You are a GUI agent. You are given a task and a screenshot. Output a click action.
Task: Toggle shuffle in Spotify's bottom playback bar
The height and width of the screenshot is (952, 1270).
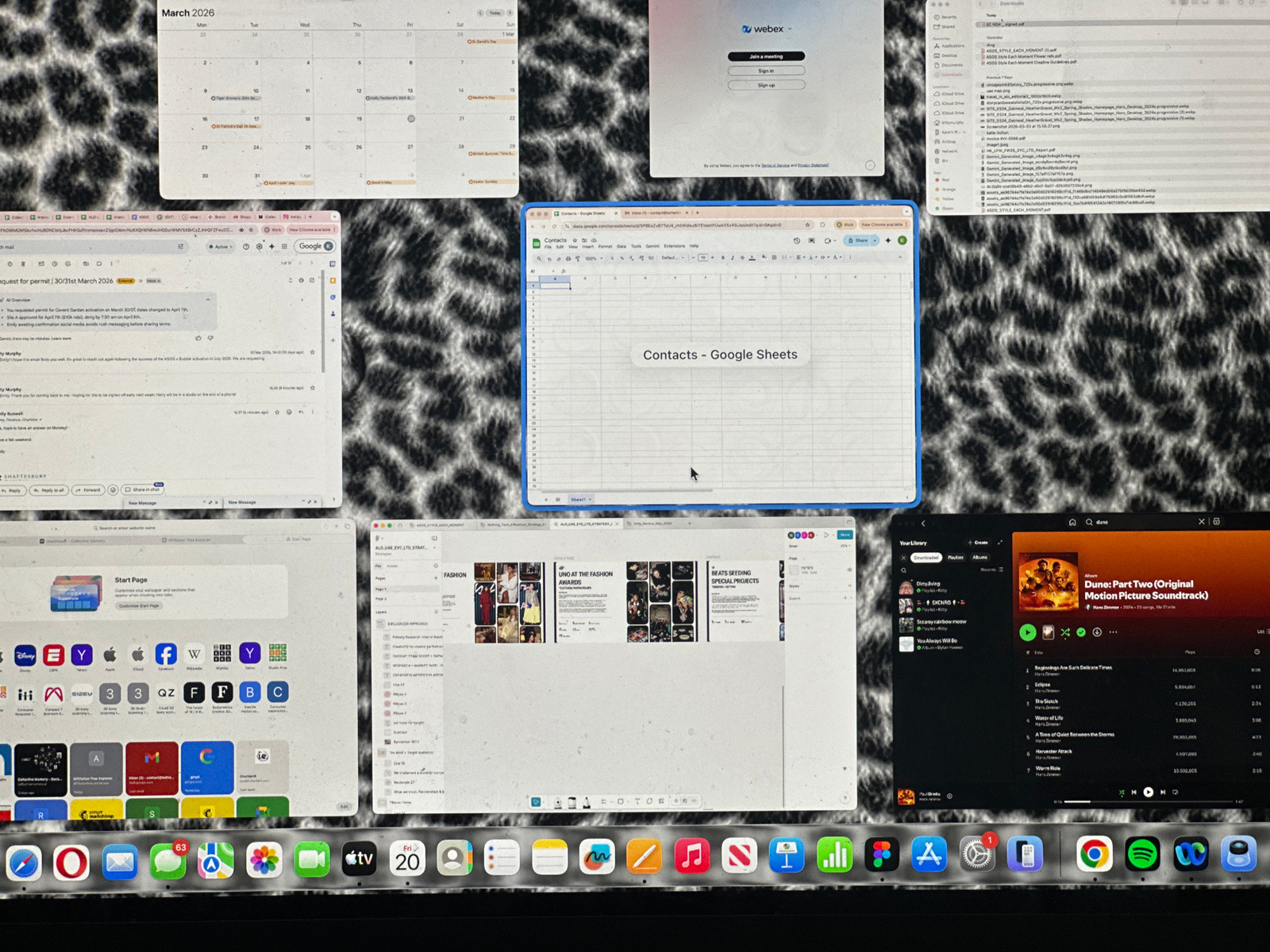point(1121,793)
